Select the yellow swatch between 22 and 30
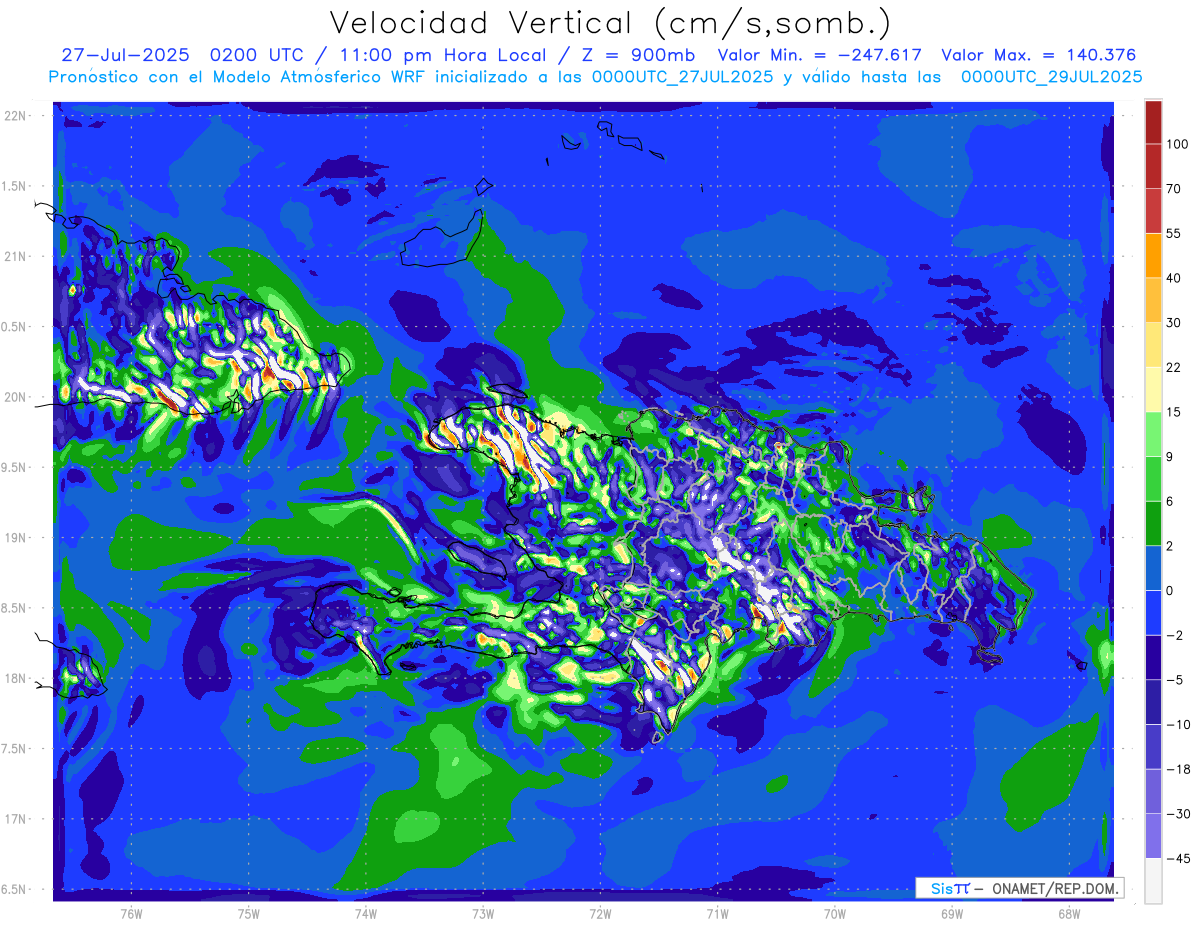This screenshot has height=927, width=1200. click(x=1153, y=344)
